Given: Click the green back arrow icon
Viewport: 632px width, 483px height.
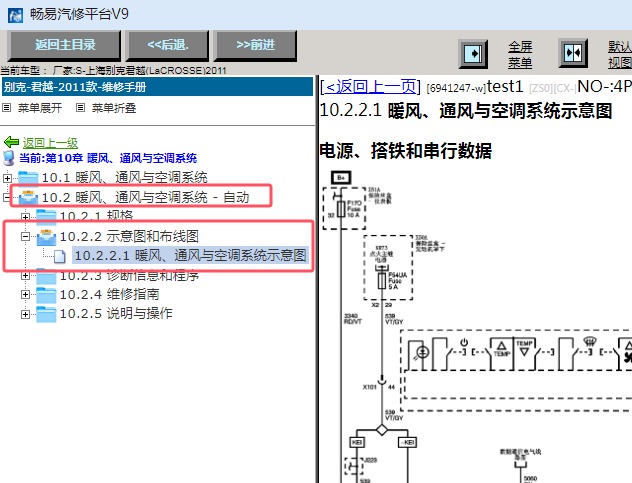Looking at the screenshot, I should [11, 142].
